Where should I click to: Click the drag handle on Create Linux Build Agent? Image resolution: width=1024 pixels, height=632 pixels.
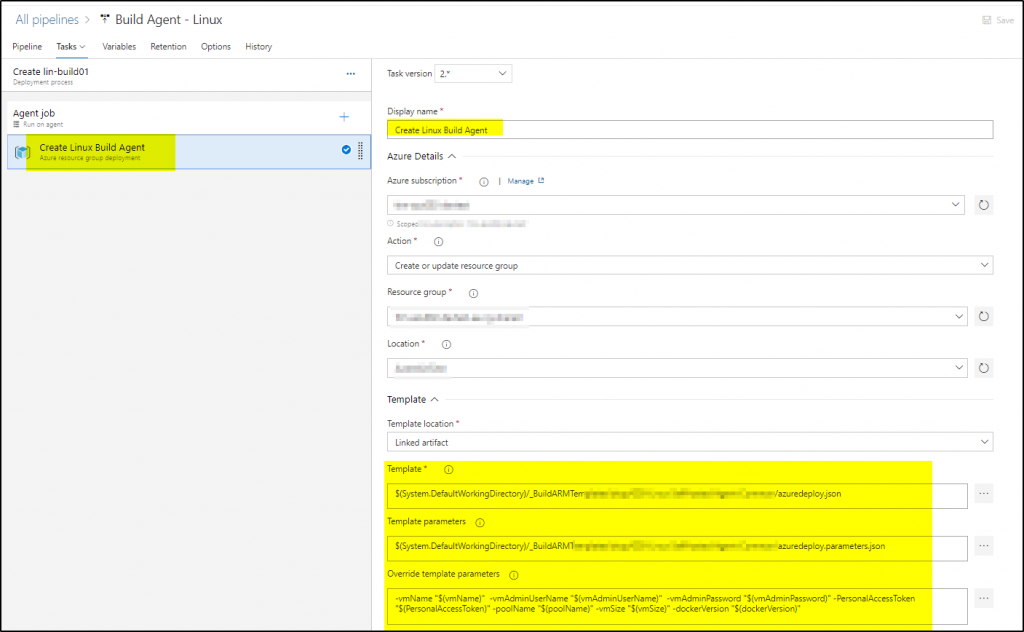[359, 151]
